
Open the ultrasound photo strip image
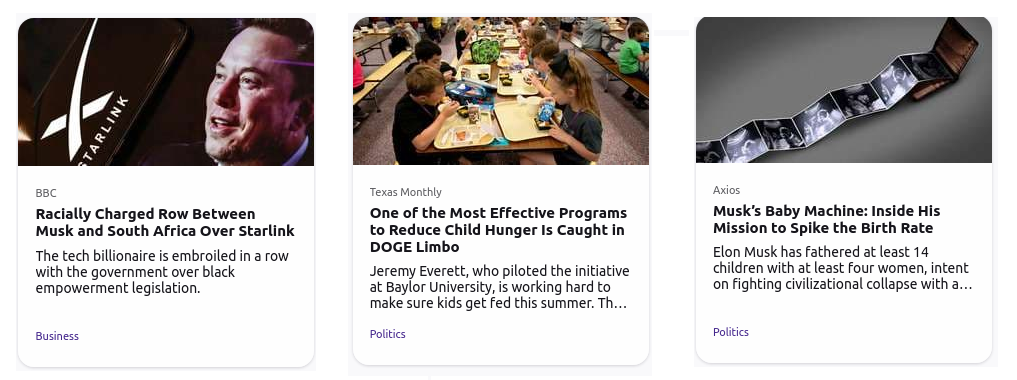coord(844,90)
